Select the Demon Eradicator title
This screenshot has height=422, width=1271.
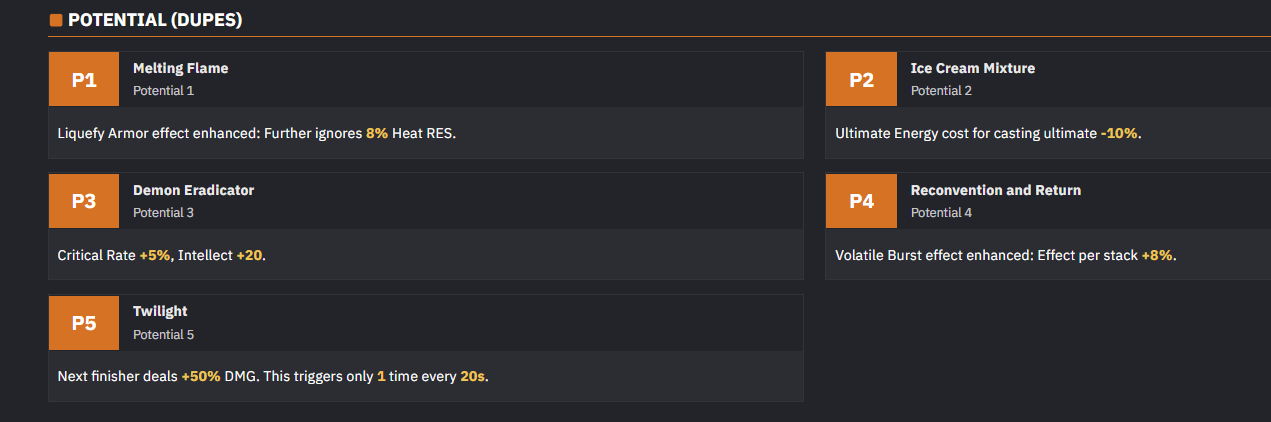[193, 190]
